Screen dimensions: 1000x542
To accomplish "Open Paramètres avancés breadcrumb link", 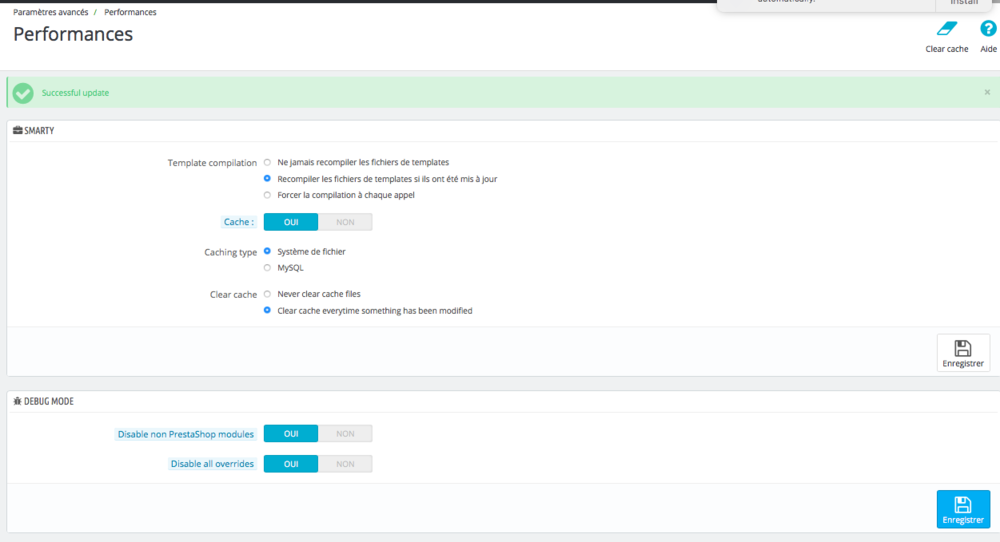I will [x=50, y=12].
